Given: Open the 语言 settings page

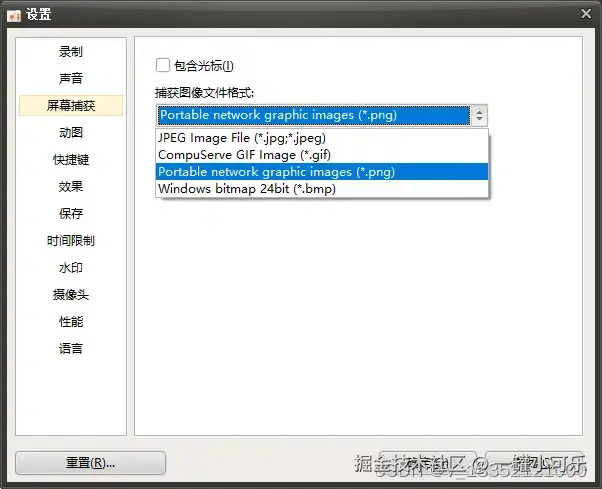Looking at the screenshot, I should point(71,349).
